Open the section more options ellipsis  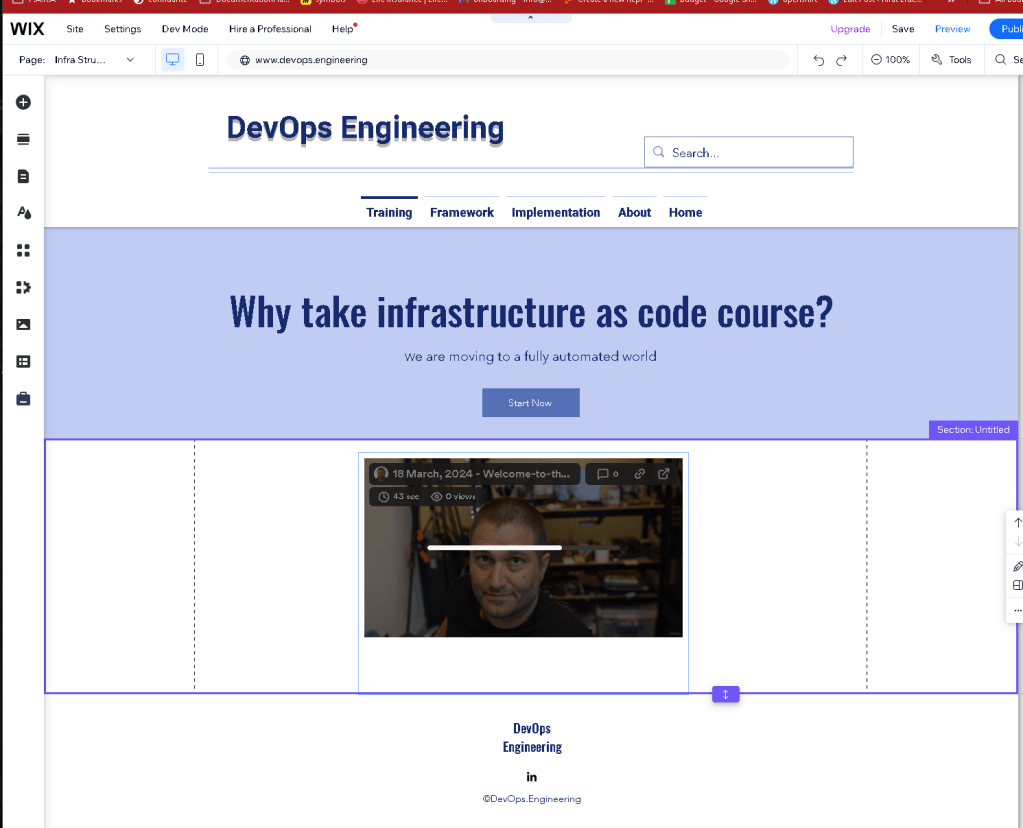[1017, 611]
